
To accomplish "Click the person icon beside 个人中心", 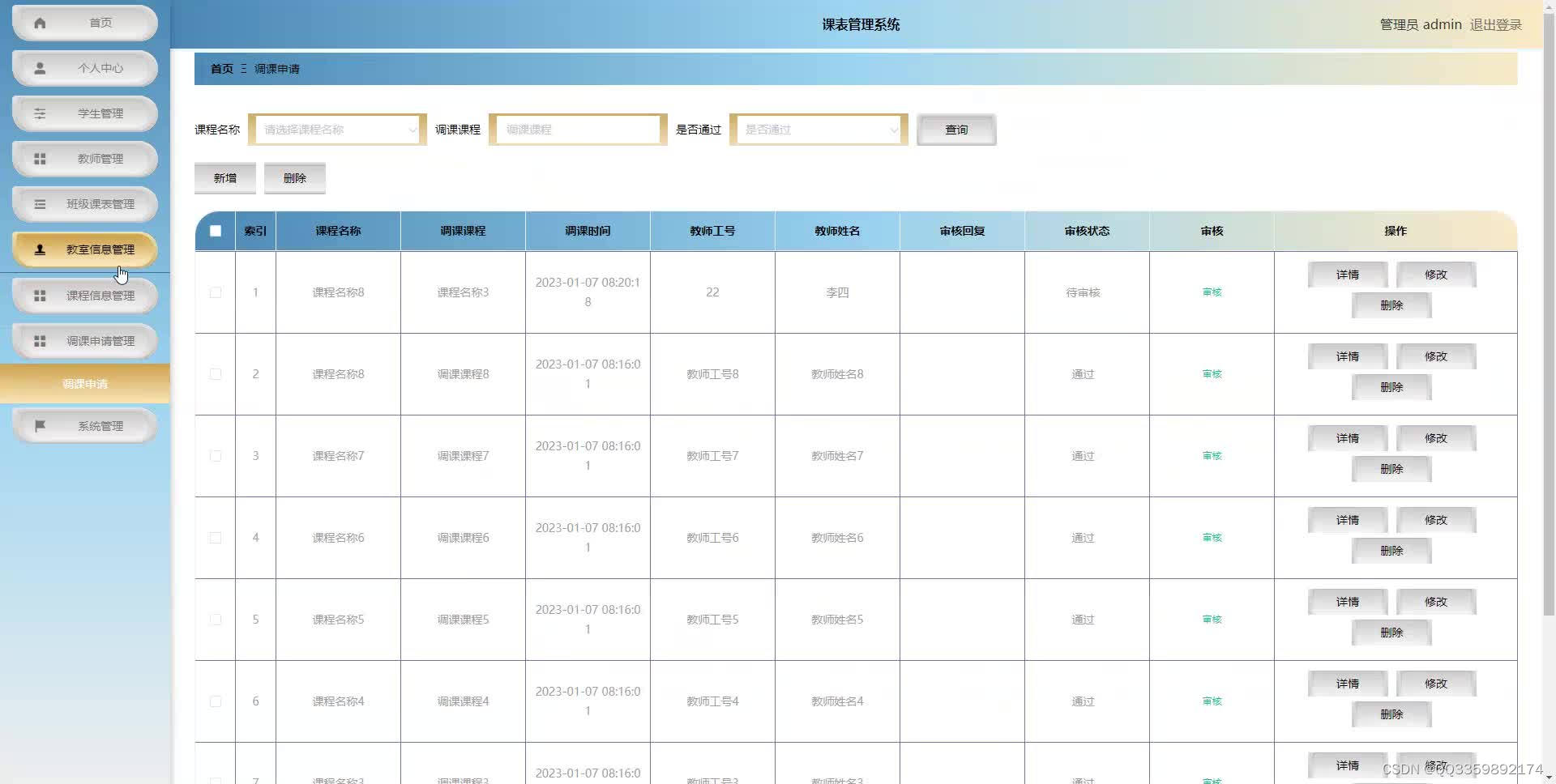I will click(40, 68).
